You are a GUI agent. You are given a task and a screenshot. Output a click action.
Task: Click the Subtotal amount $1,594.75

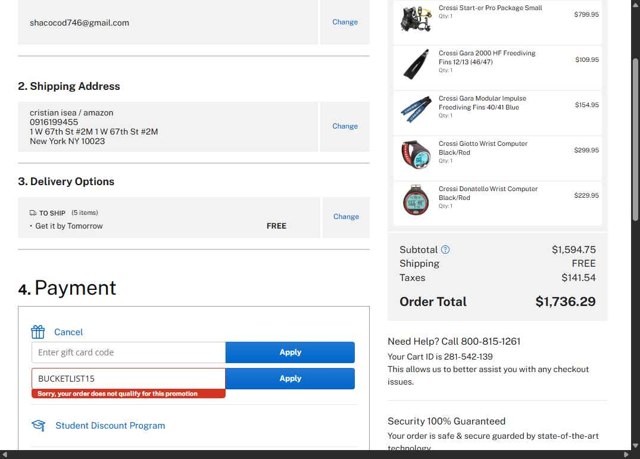(573, 250)
